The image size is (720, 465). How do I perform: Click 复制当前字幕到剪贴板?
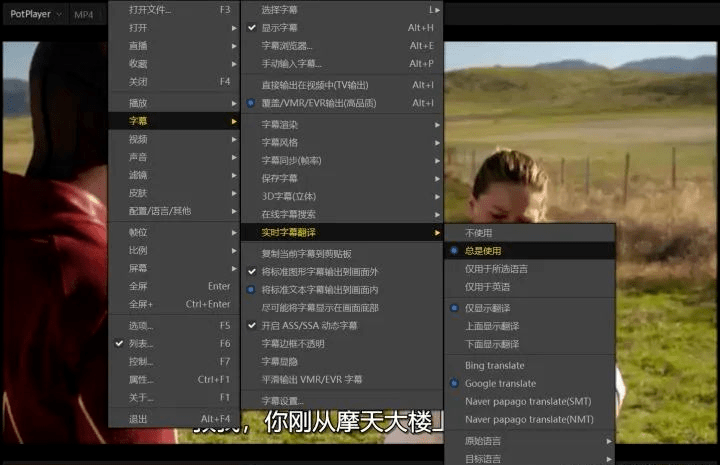[x=342, y=253]
